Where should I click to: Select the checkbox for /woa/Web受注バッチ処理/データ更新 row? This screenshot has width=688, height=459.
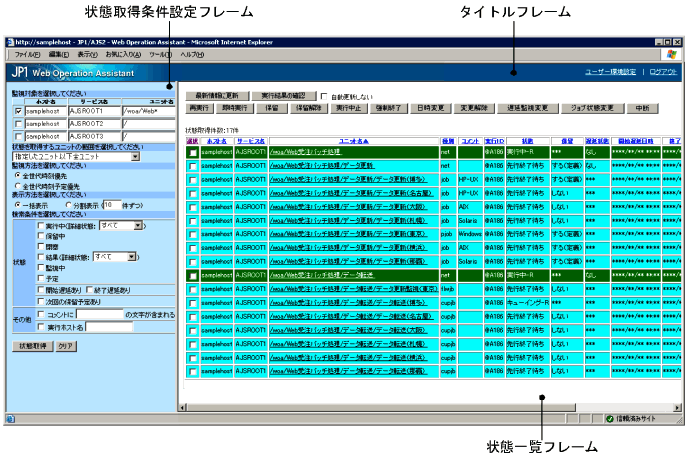(193, 166)
